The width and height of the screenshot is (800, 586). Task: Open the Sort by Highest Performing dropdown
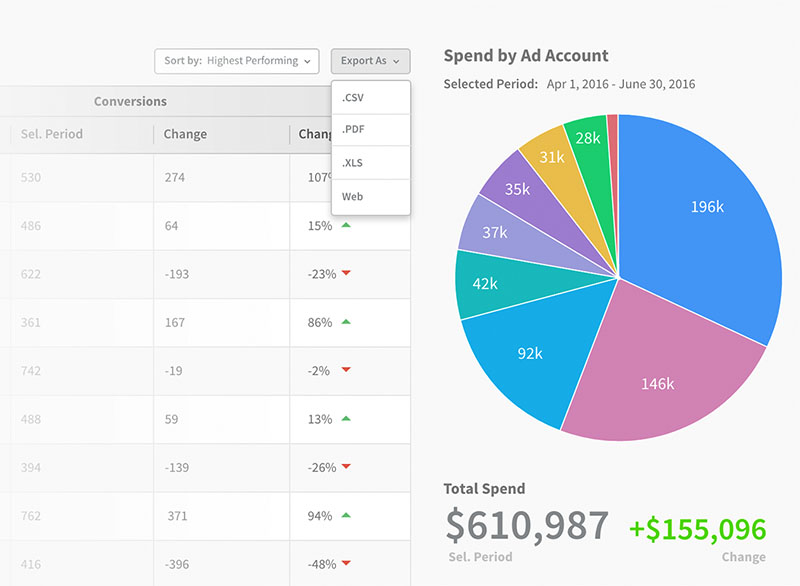click(237, 61)
